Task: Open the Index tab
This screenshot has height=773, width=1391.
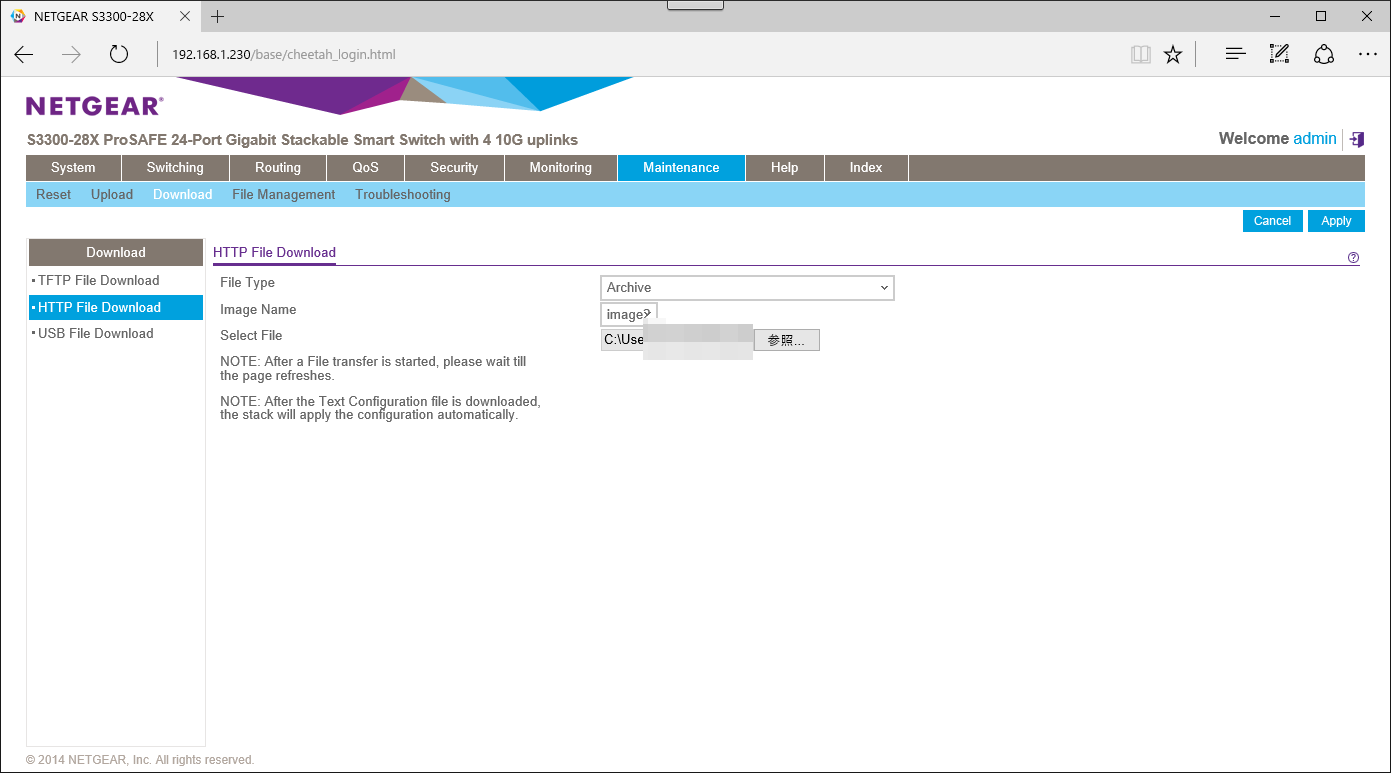Action: tap(866, 168)
